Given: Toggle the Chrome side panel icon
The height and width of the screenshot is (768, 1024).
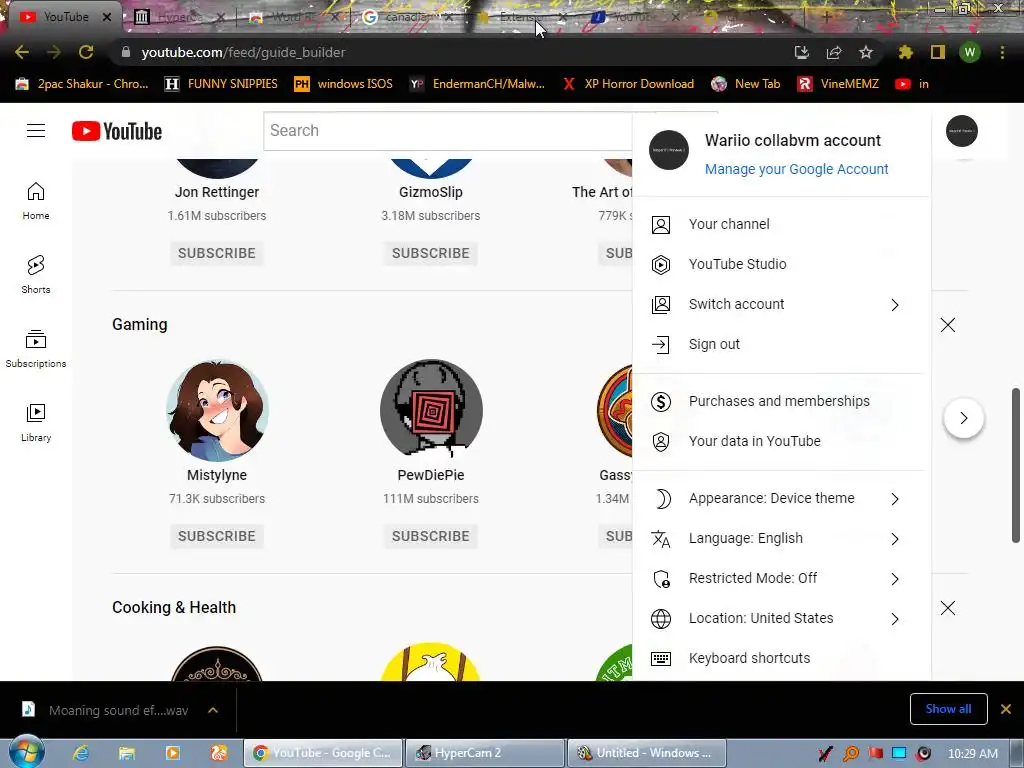Looking at the screenshot, I should [x=937, y=52].
